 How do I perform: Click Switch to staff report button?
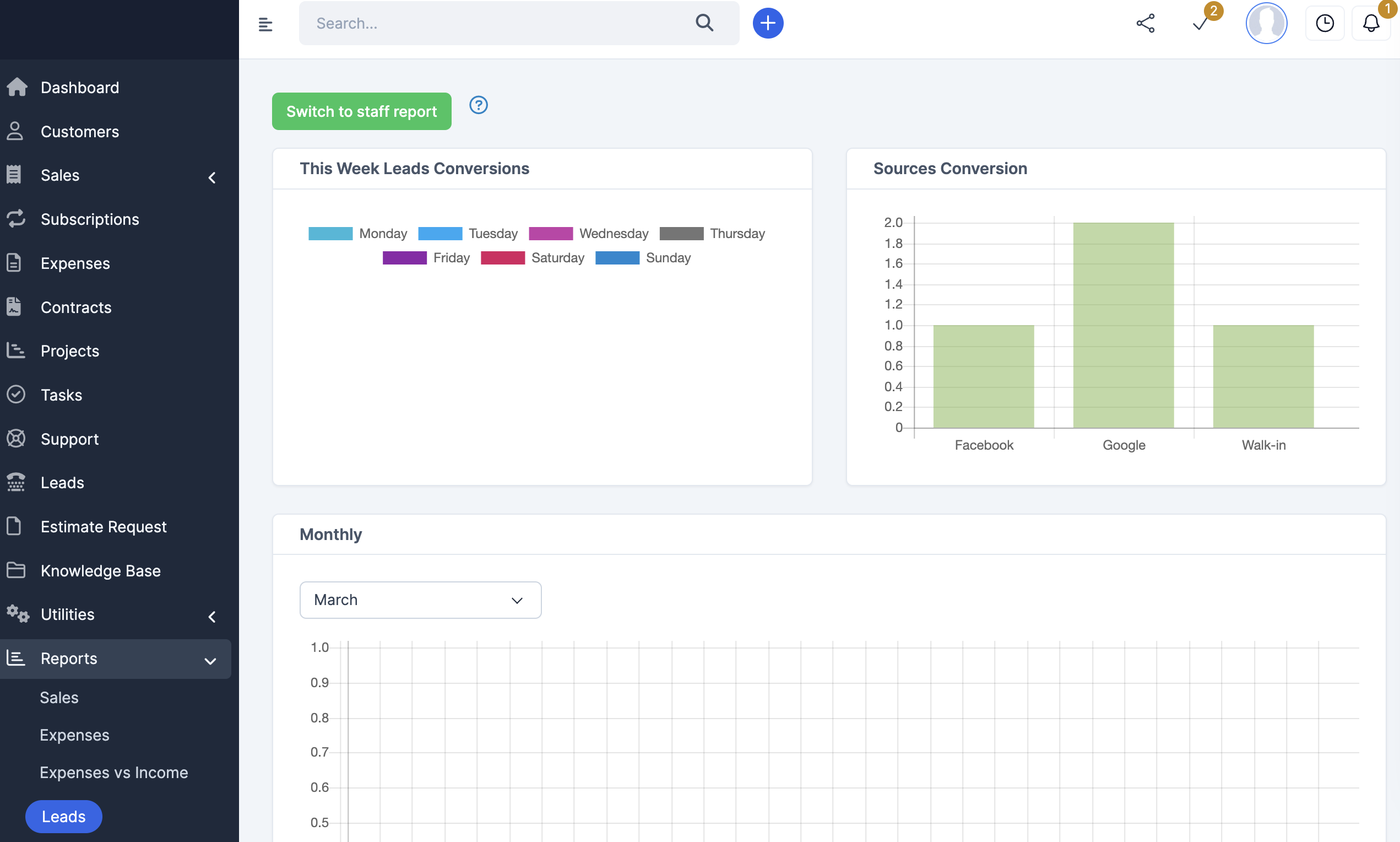pos(361,111)
